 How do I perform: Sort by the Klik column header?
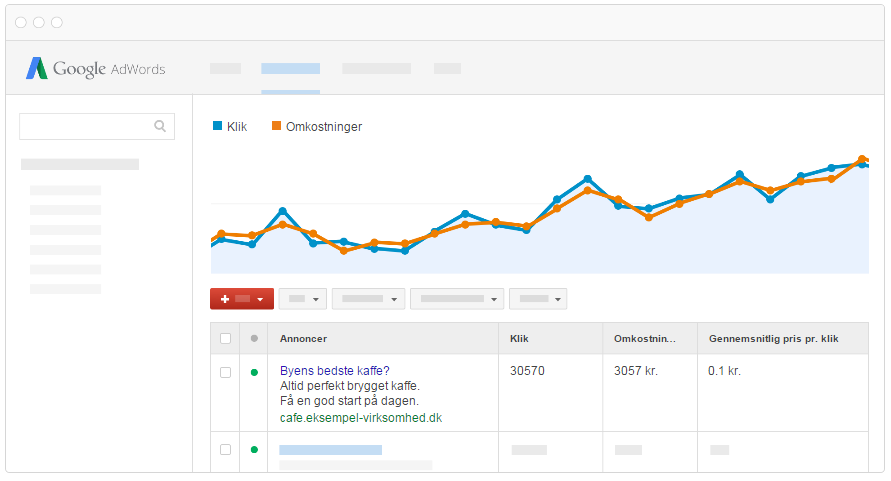[x=519, y=338]
